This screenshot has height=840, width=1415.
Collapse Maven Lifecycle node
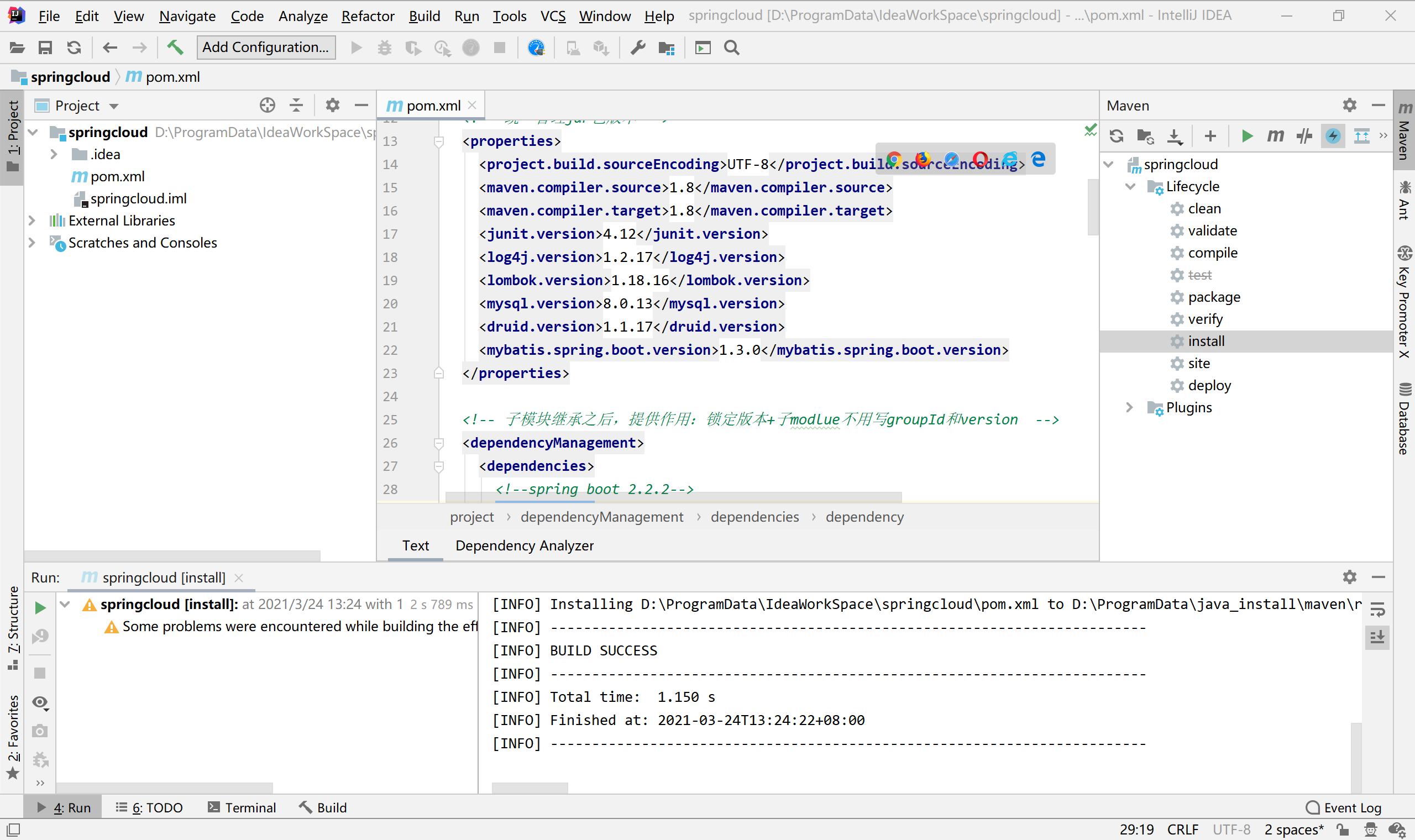pyautogui.click(x=1130, y=186)
